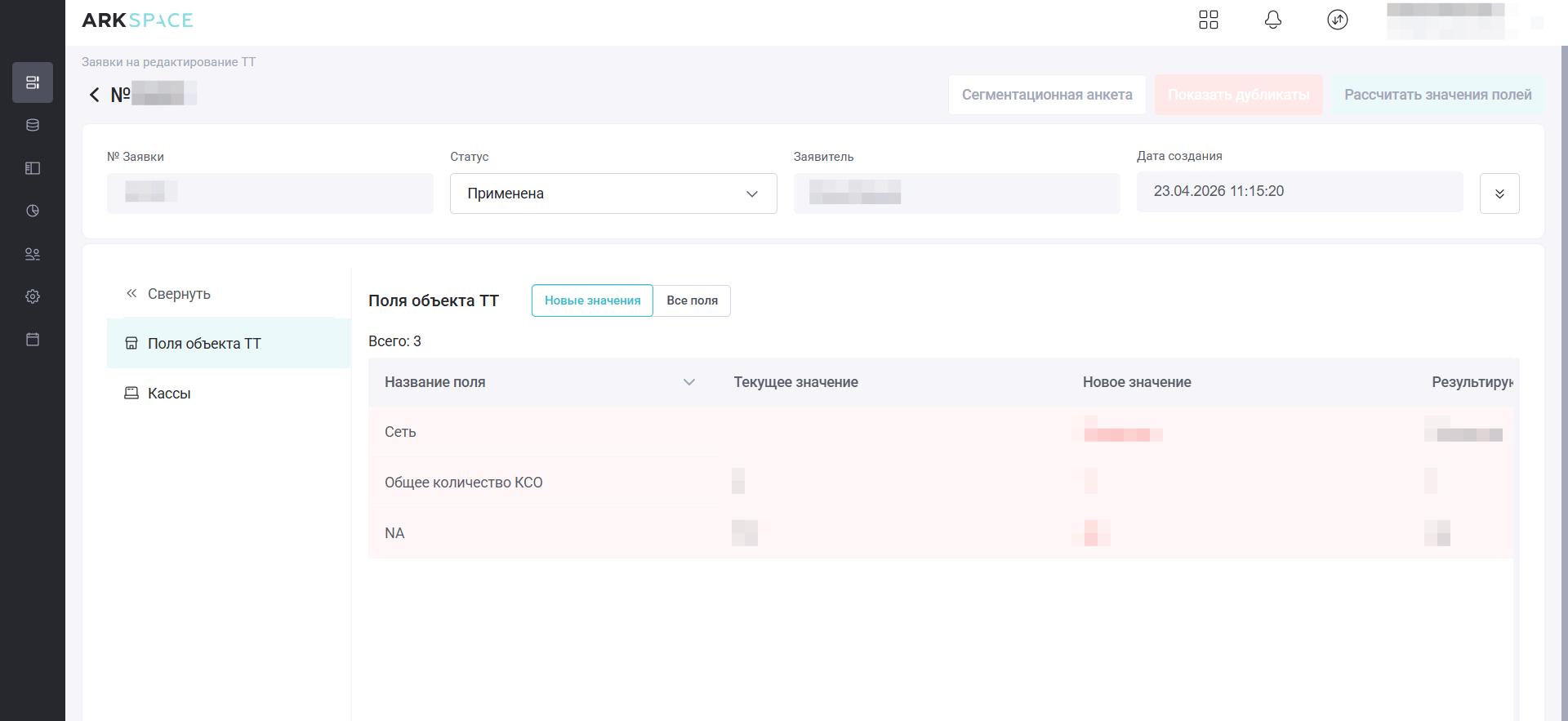Click the sync arrows circle icon
This screenshot has height=721, width=1568.
point(1337,20)
